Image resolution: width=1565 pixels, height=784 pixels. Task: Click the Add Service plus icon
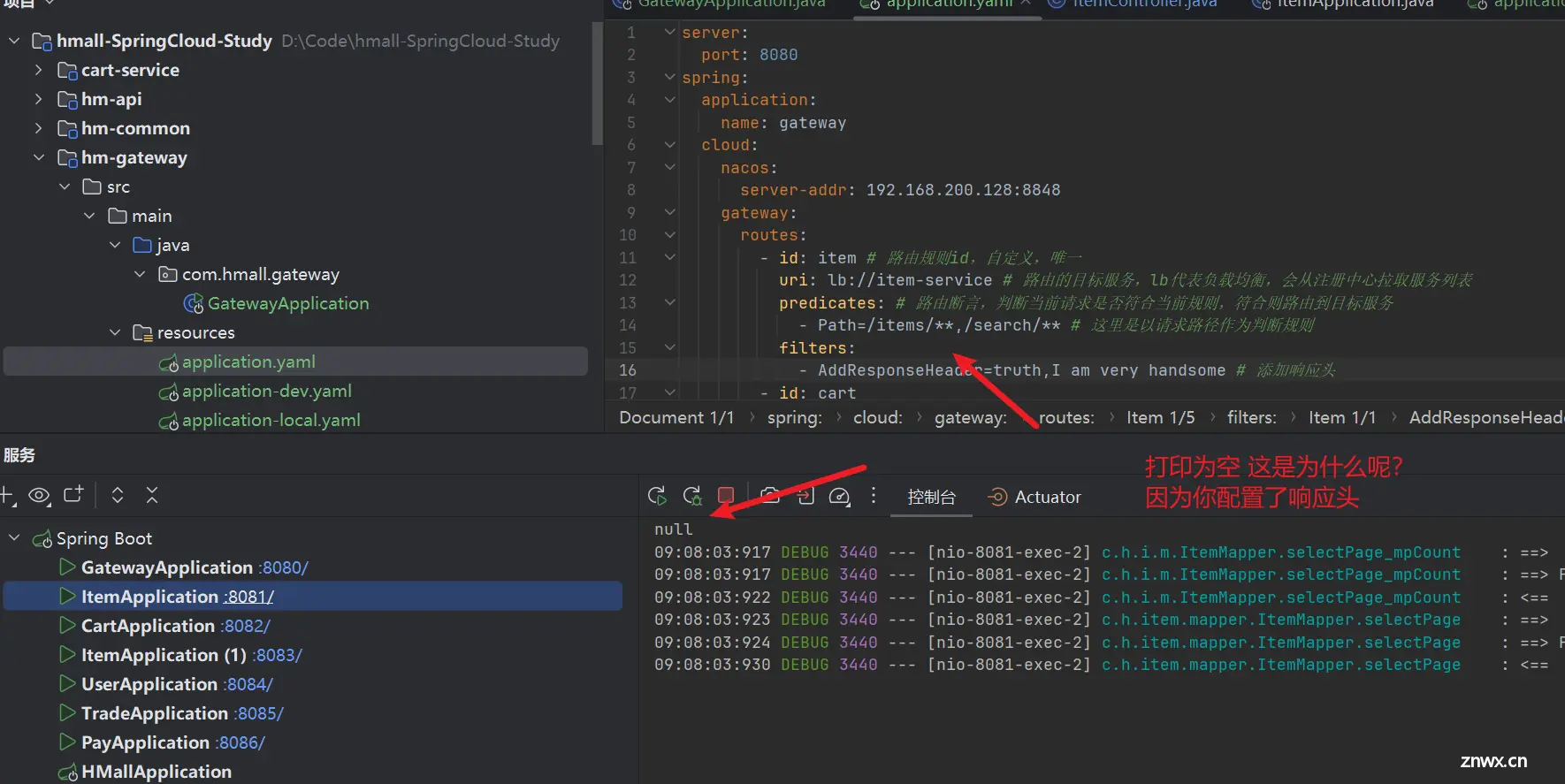(6, 496)
